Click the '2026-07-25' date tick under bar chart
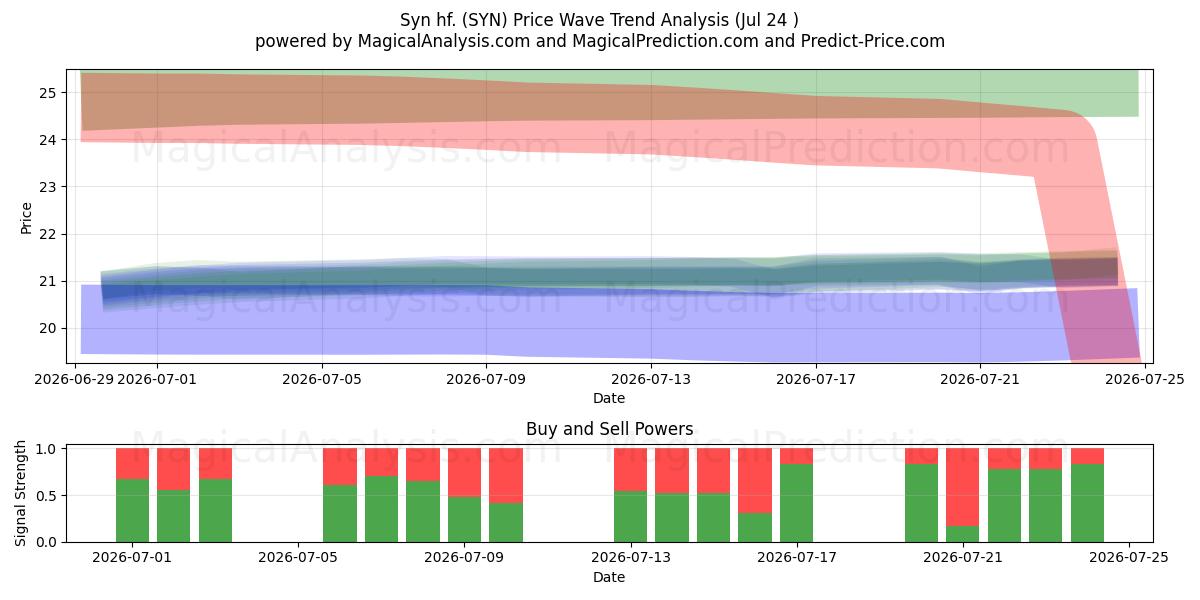Image resolution: width=1200 pixels, height=600 pixels. pyautogui.click(x=1130, y=558)
